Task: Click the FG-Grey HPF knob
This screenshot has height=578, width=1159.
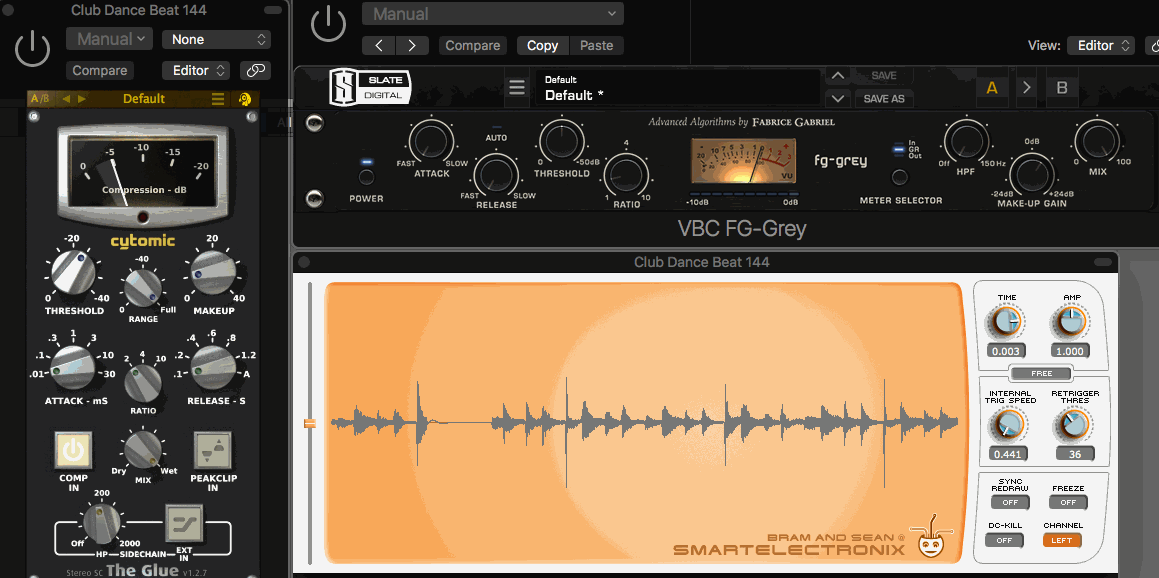Action: (966, 140)
